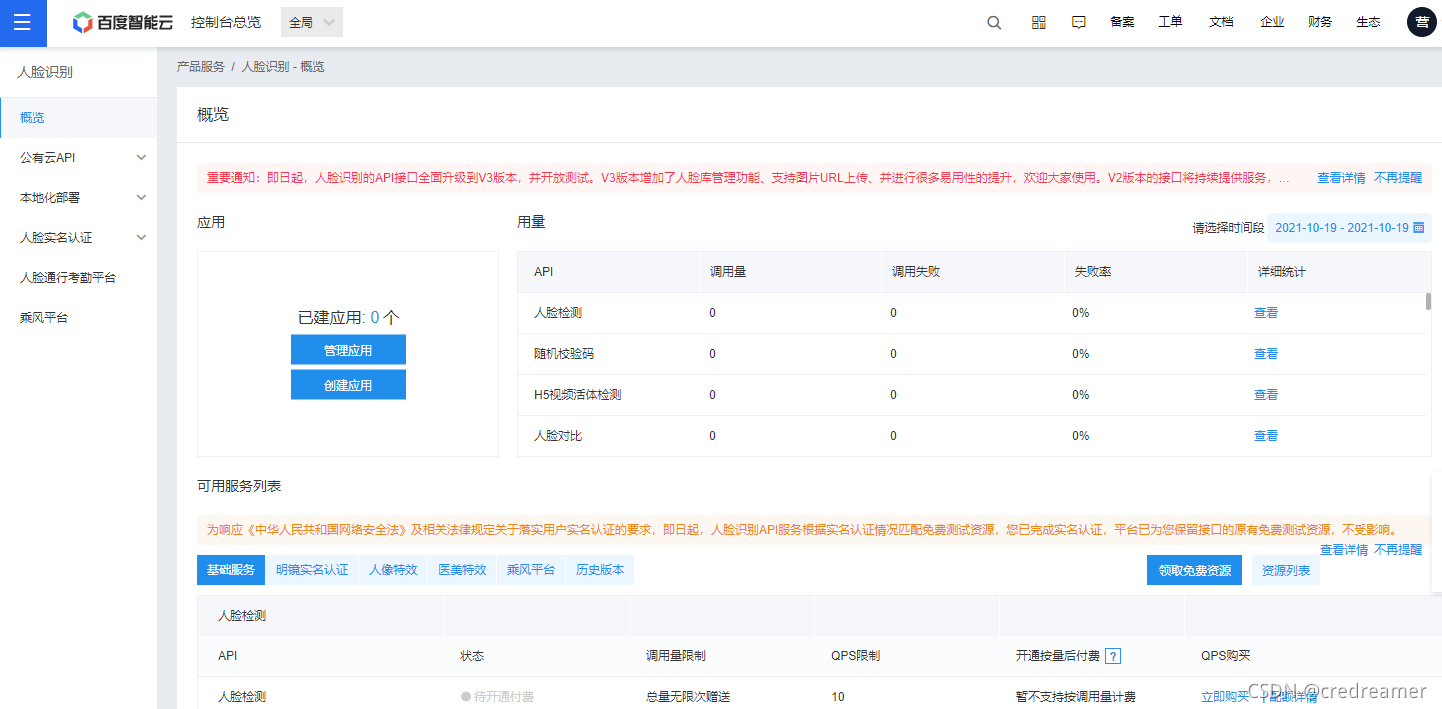Open 财务 in the top menu
This screenshot has height=709, width=1442.
[1320, 22]
